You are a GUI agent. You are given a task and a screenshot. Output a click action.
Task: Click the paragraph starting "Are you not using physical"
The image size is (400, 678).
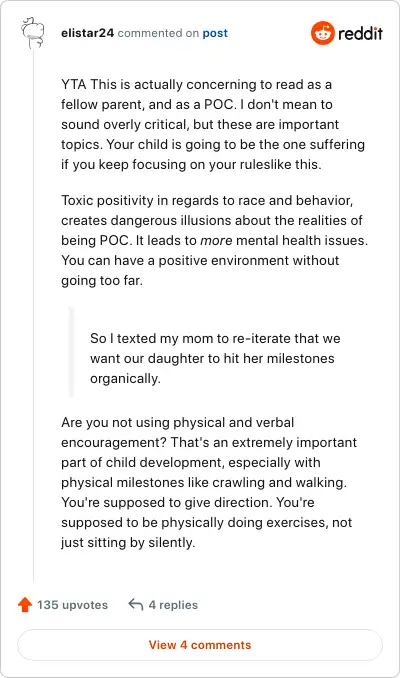point(209,482)
